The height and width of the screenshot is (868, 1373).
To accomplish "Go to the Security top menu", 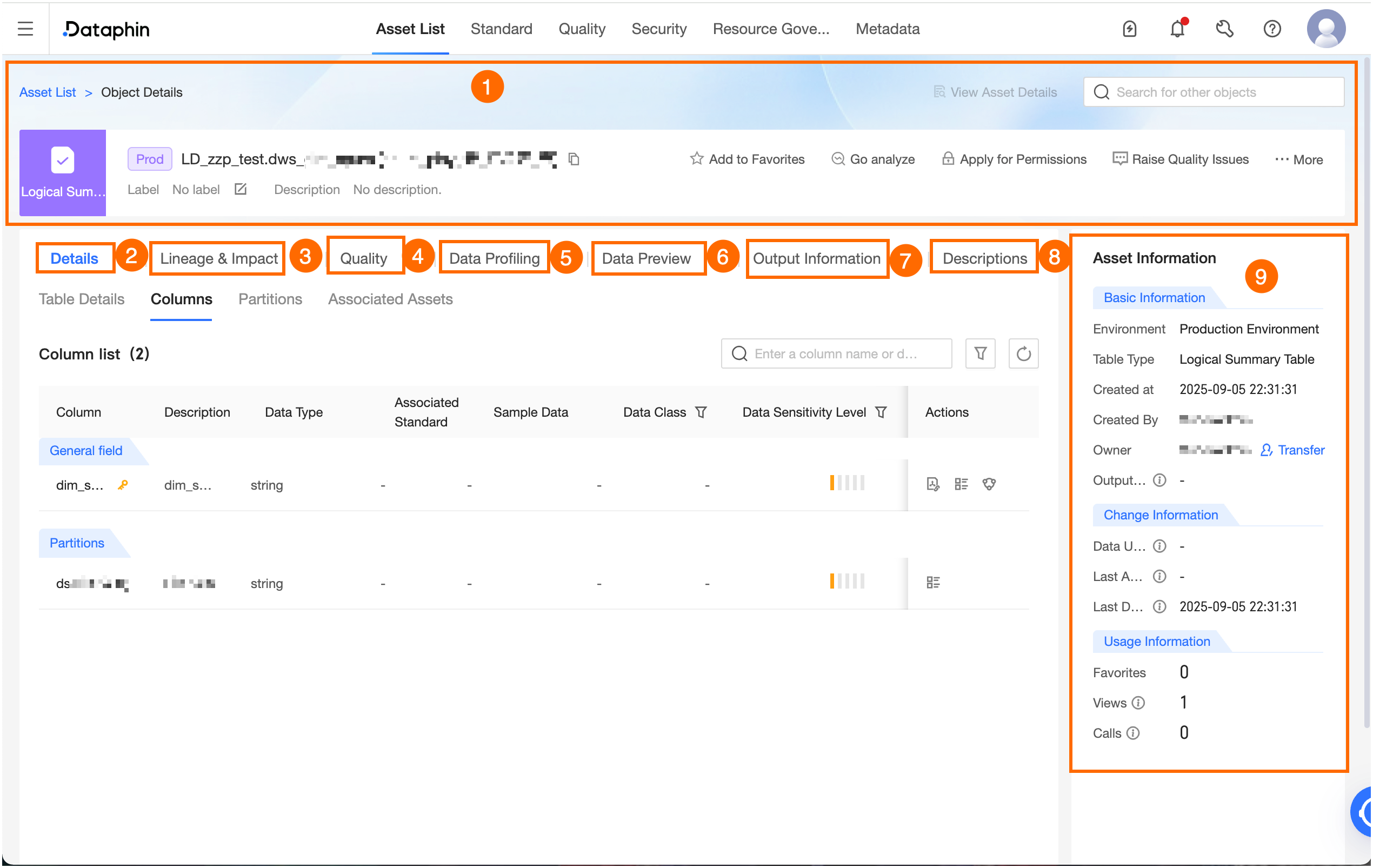I will 658,29.
